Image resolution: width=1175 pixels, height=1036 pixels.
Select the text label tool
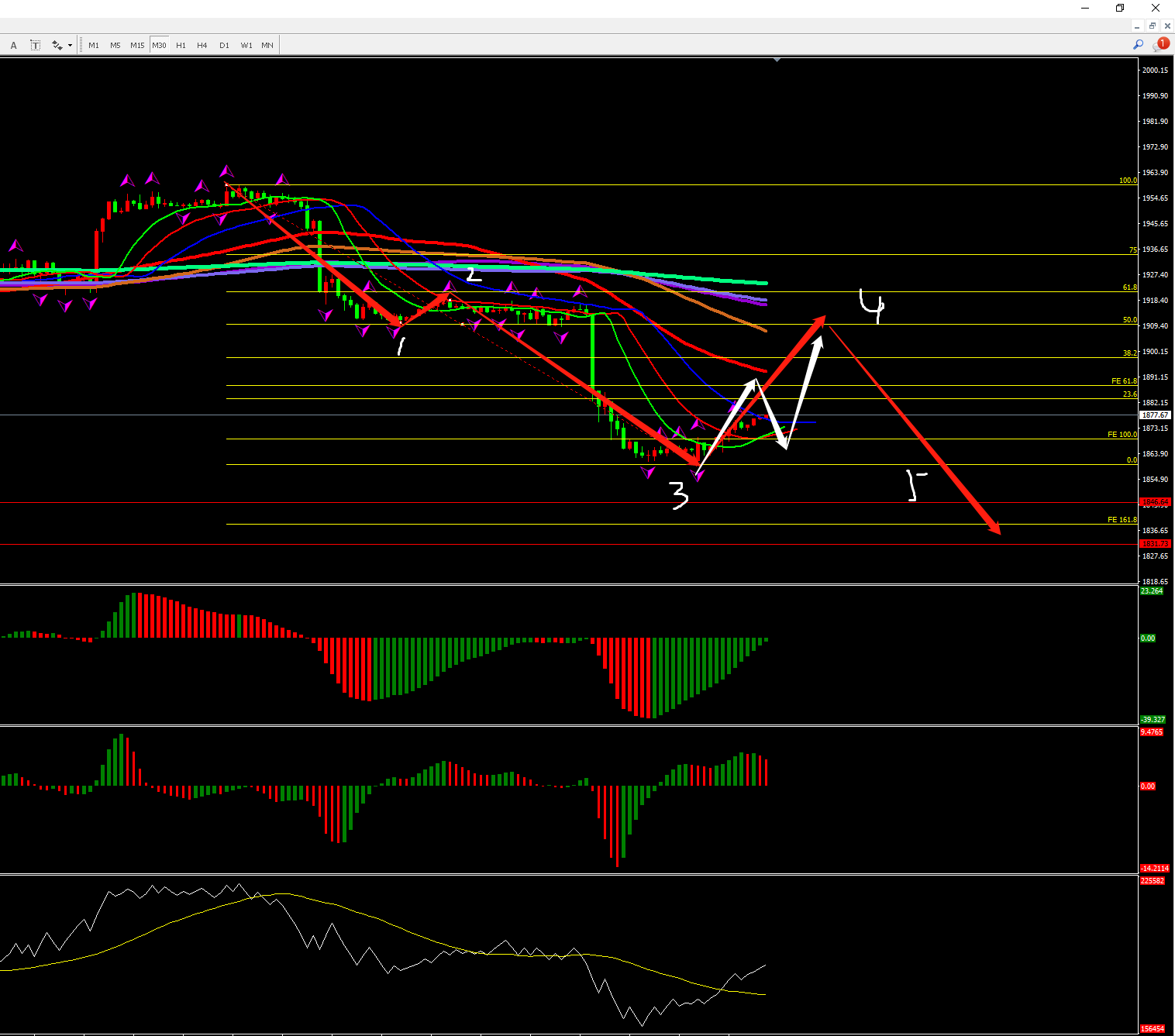pos(36,46)
